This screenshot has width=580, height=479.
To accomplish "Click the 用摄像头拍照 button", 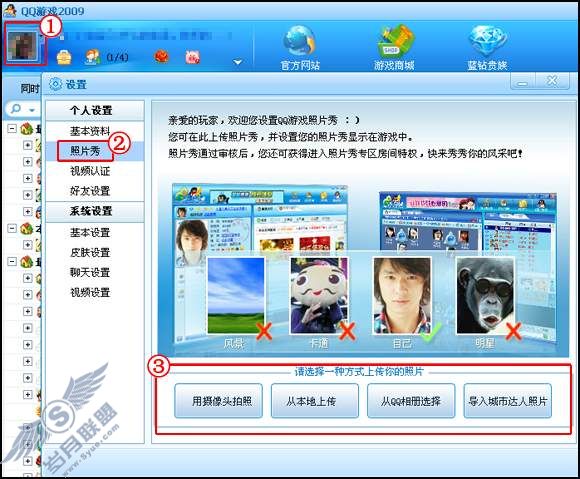I will 219,401.
